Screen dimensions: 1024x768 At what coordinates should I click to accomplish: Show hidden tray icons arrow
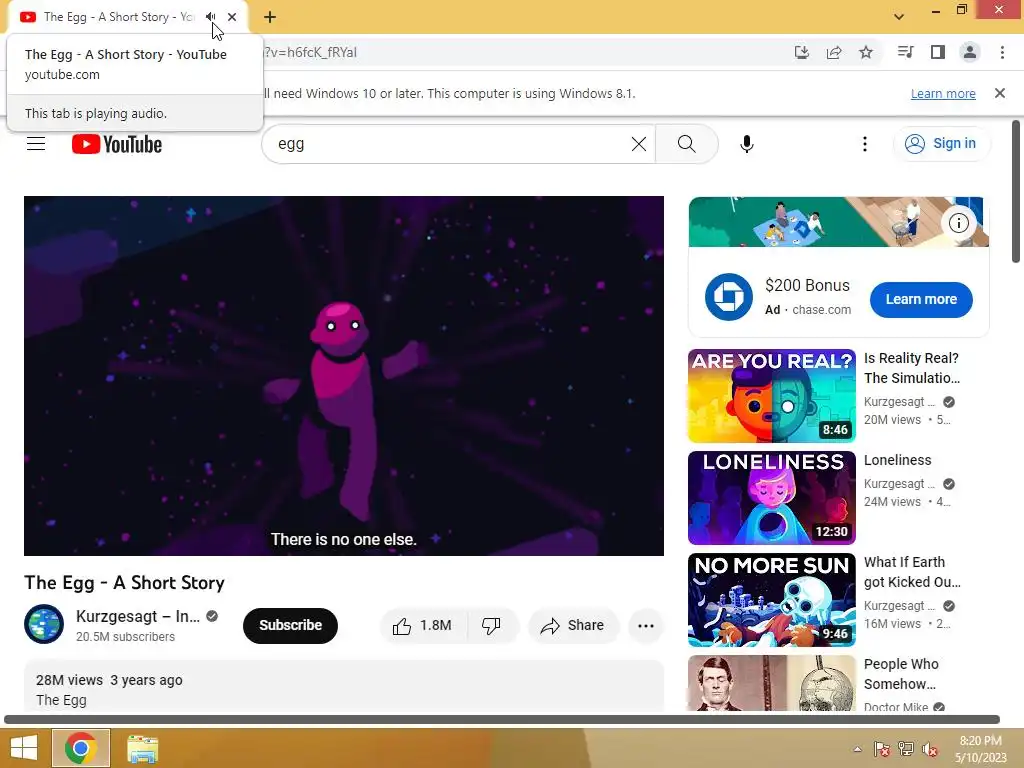(x=857, y=749)
